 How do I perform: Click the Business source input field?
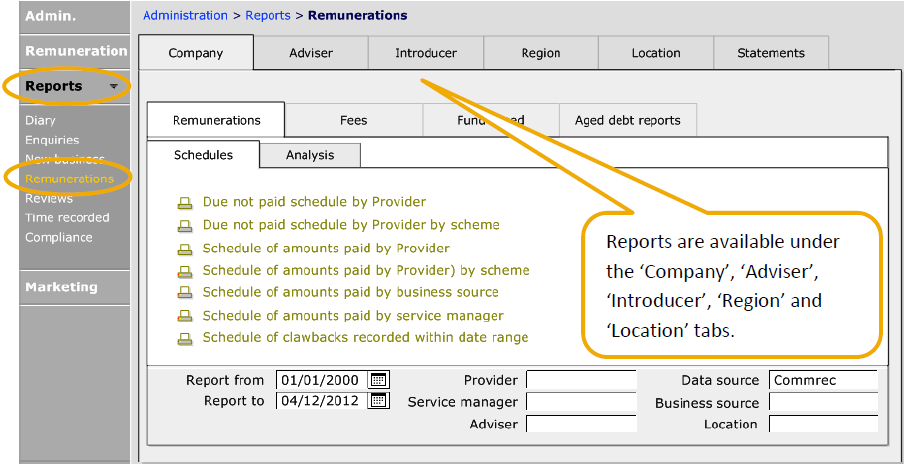(x=824, y=402)
